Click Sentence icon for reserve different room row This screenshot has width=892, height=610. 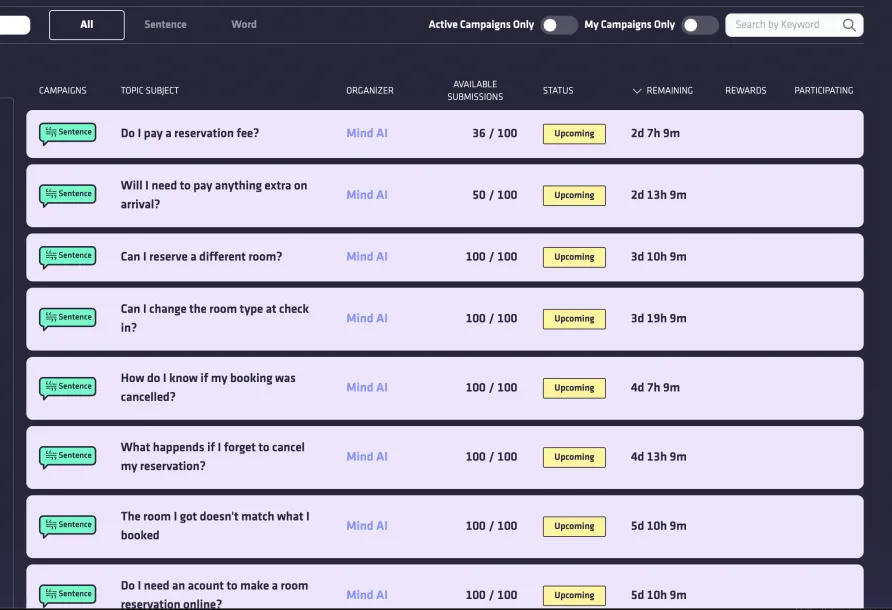[67, 257]
